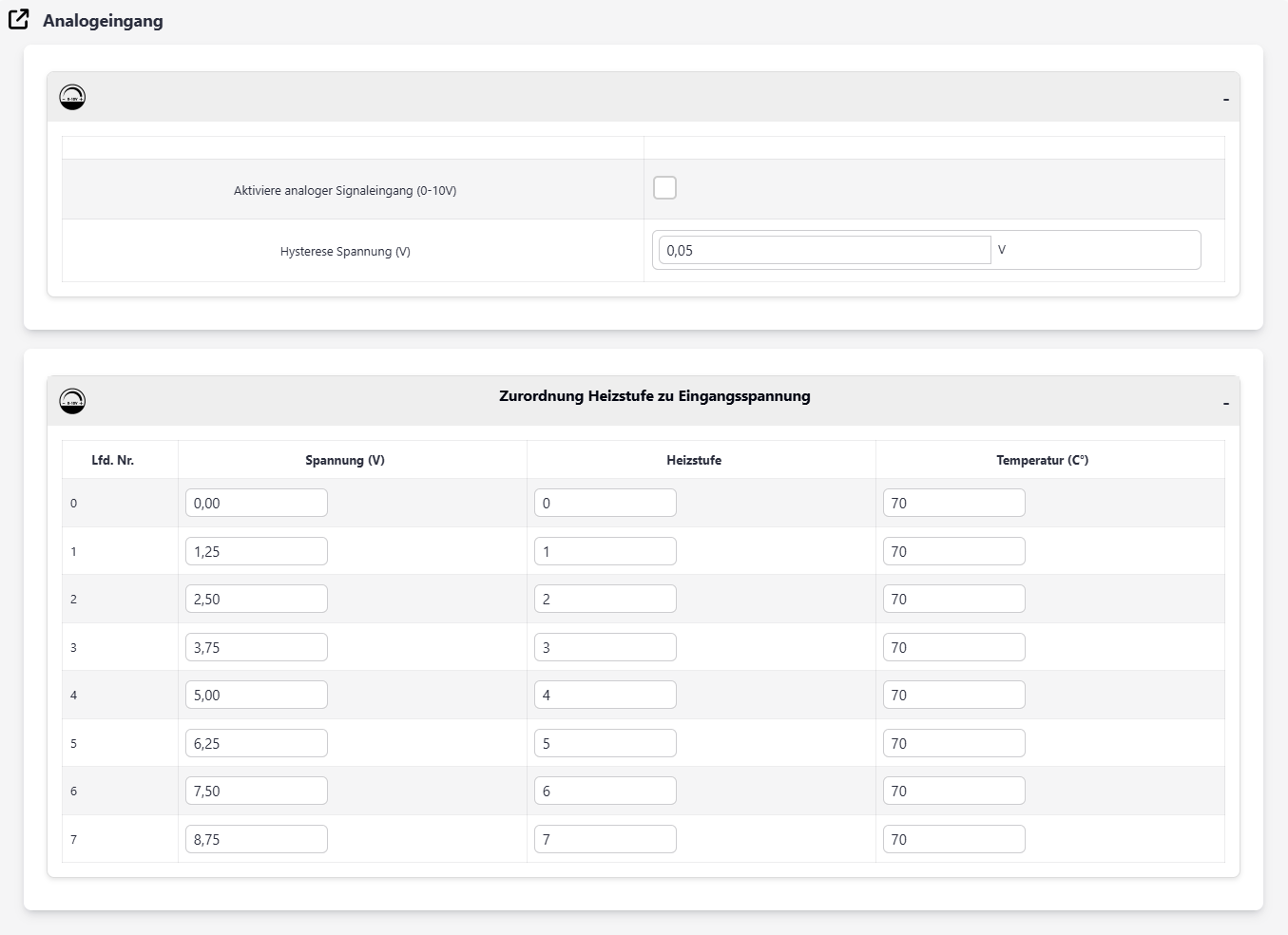Click the external link icon beside Analogeingang
The width and height of the screenshot is (1288, 935).
[19, 20]
